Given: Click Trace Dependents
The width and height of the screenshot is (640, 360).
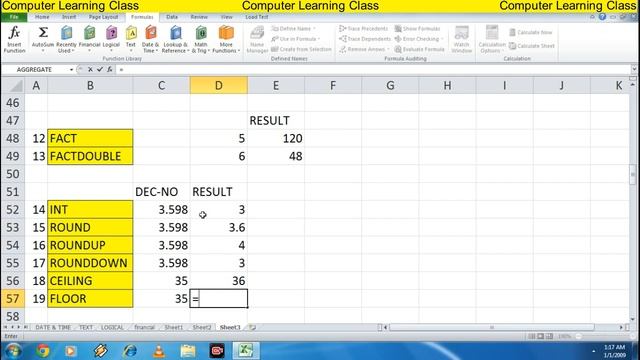Looking at the screenshot, I should click(365, 39).
